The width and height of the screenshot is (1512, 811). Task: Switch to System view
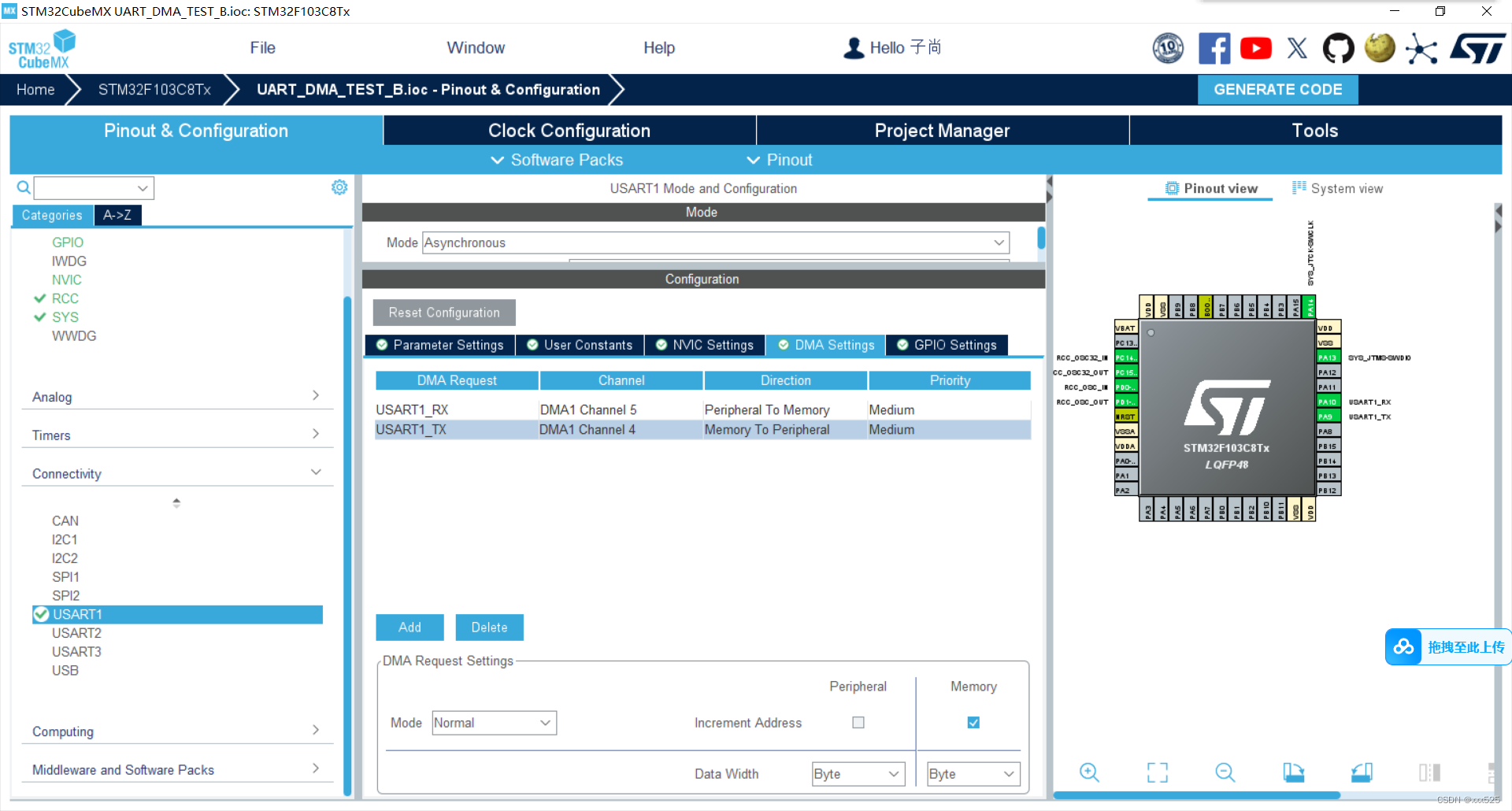[1337, 188]
